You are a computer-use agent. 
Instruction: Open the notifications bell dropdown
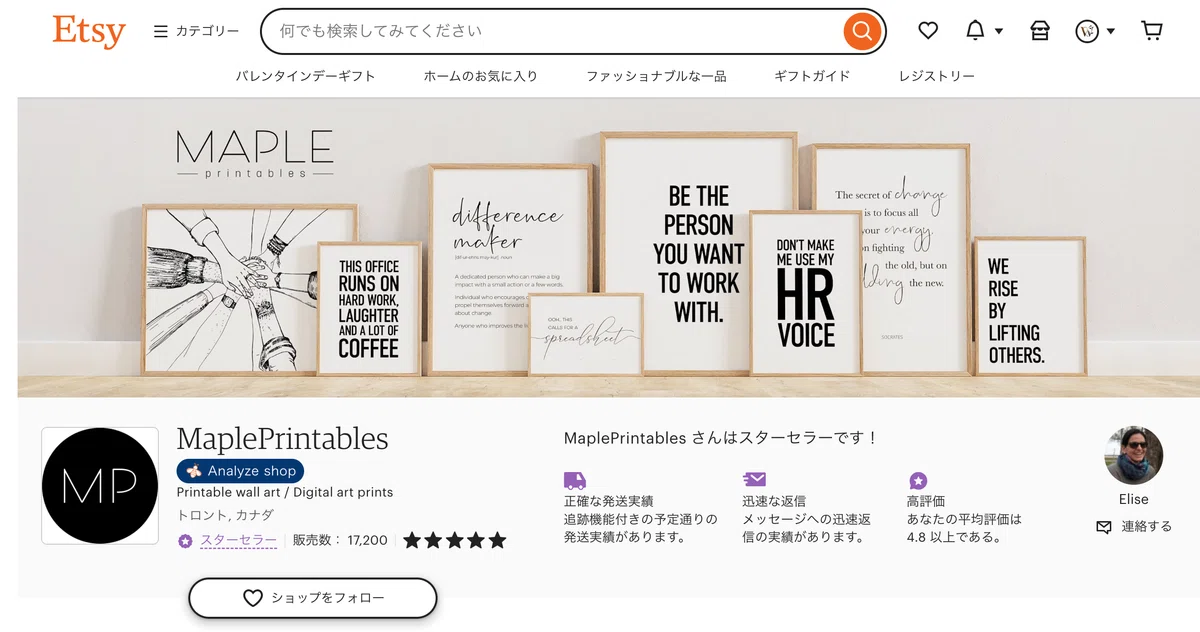(984, 31)
